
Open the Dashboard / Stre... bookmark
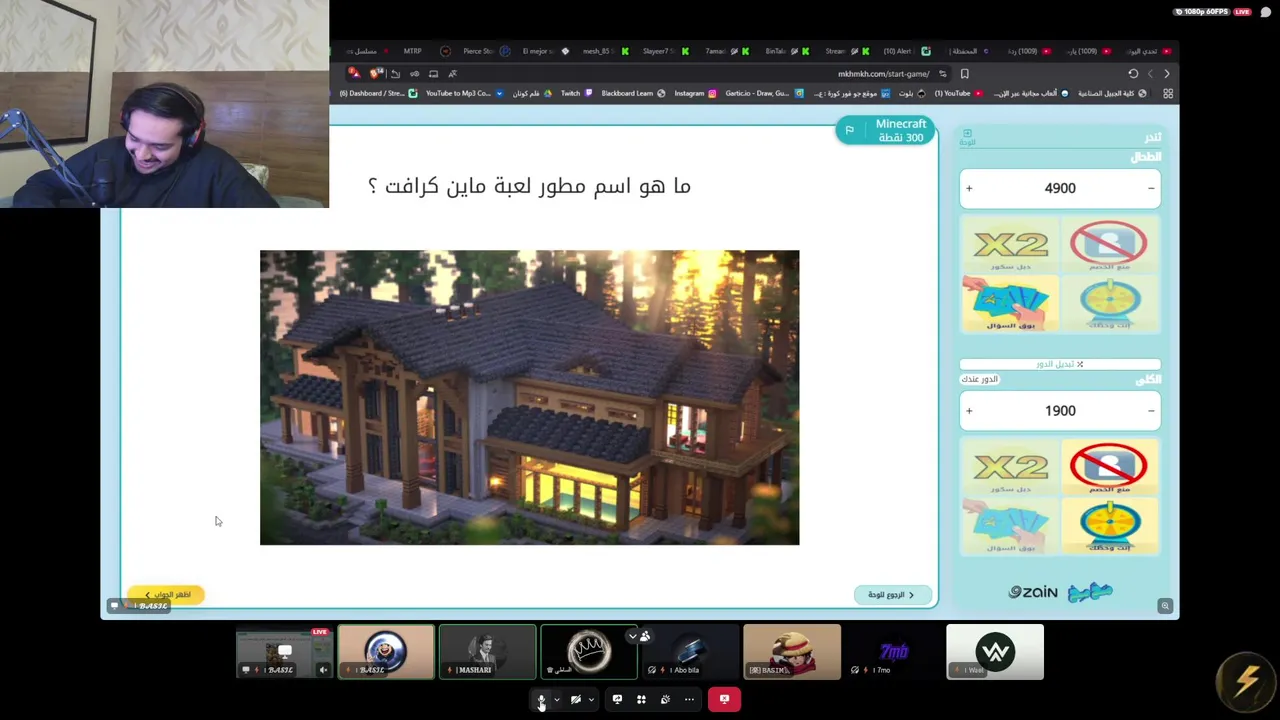378,94
